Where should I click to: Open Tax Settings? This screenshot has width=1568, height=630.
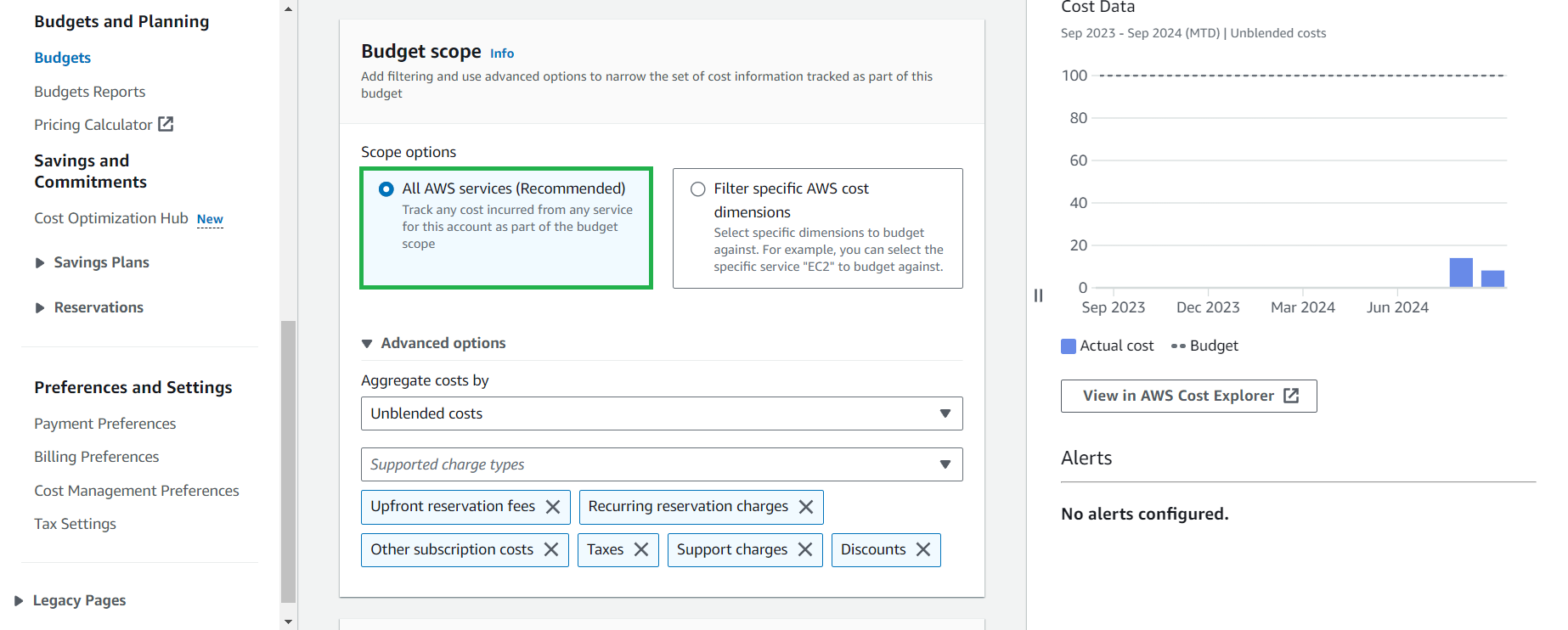point(76,524)
